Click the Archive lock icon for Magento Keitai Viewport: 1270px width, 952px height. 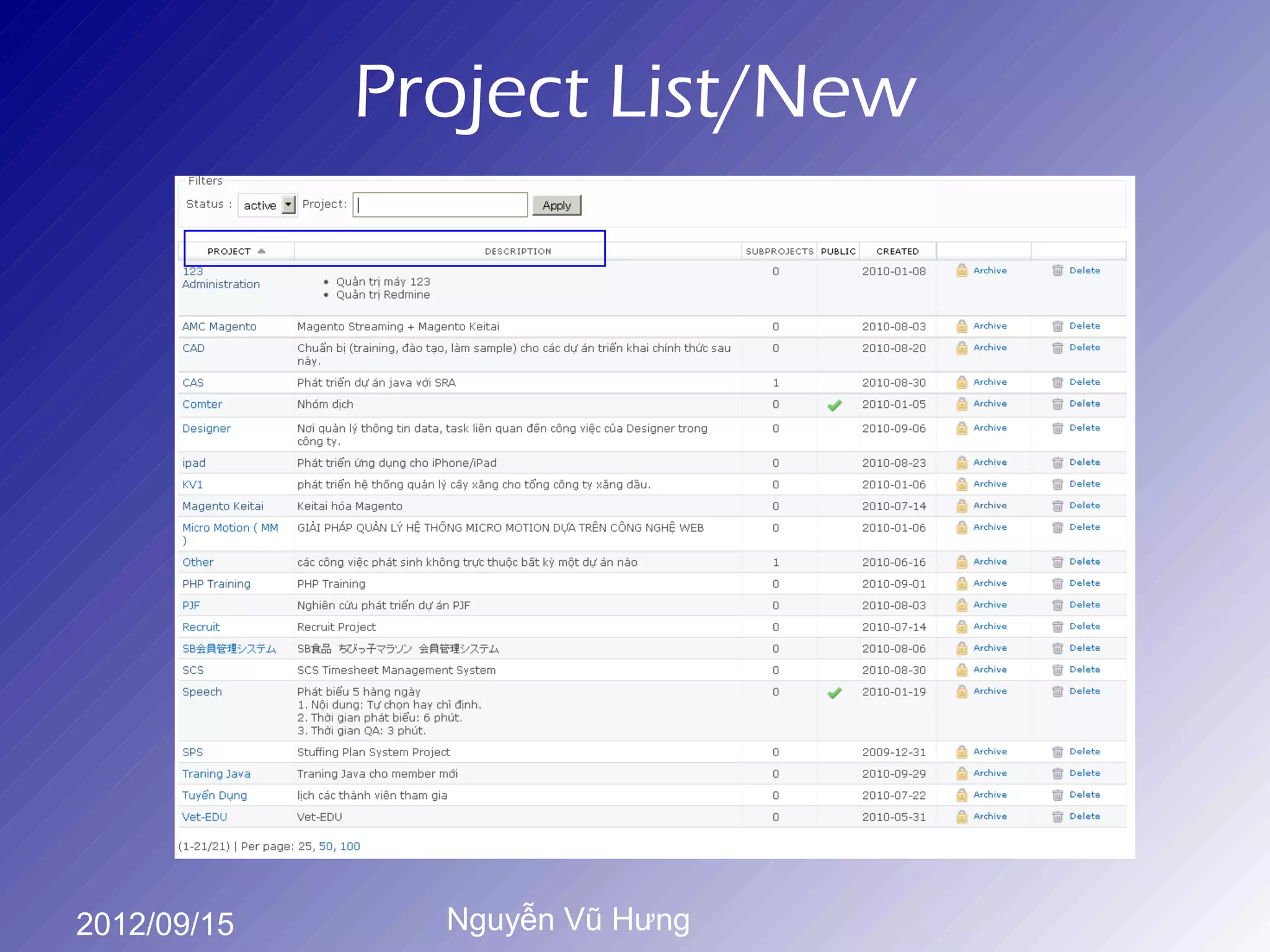click(962, 506)
